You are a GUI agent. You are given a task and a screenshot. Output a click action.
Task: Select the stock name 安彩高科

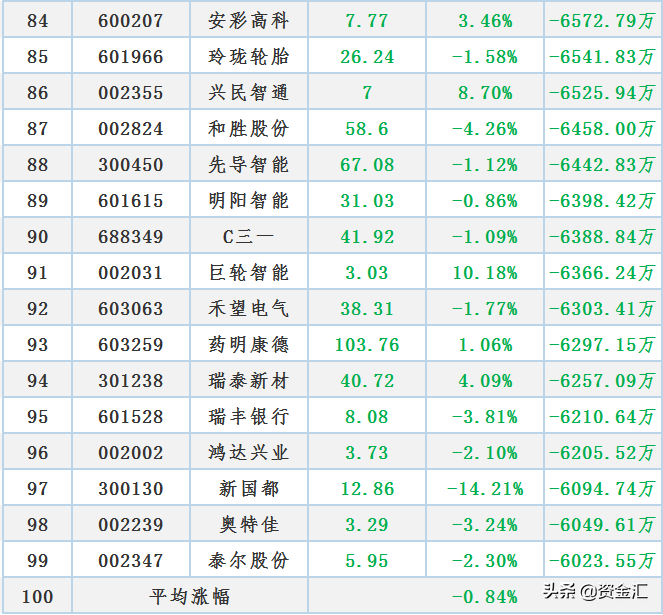point(249,20)
